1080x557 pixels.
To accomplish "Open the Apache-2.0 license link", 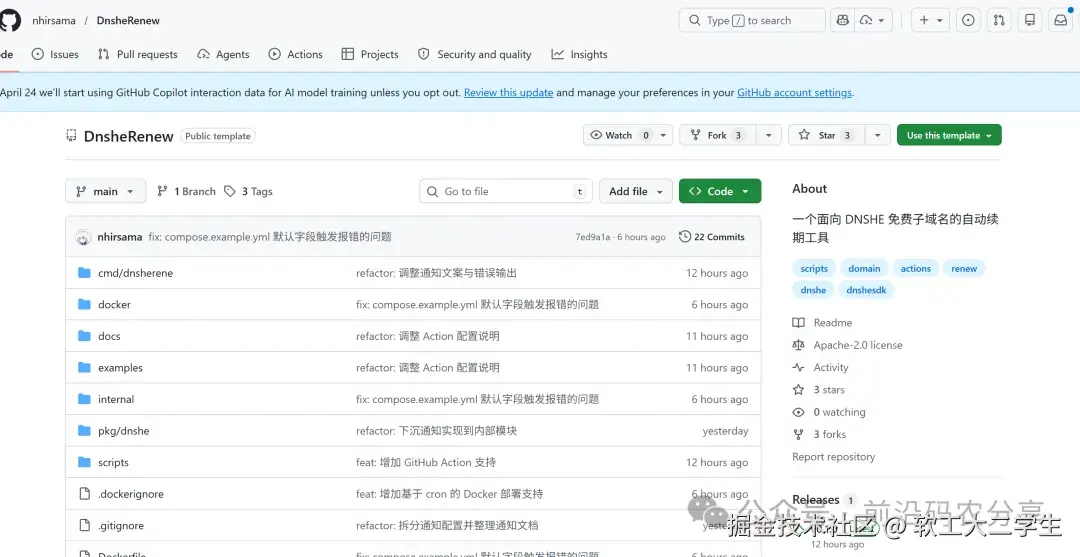I will (858, 345).
